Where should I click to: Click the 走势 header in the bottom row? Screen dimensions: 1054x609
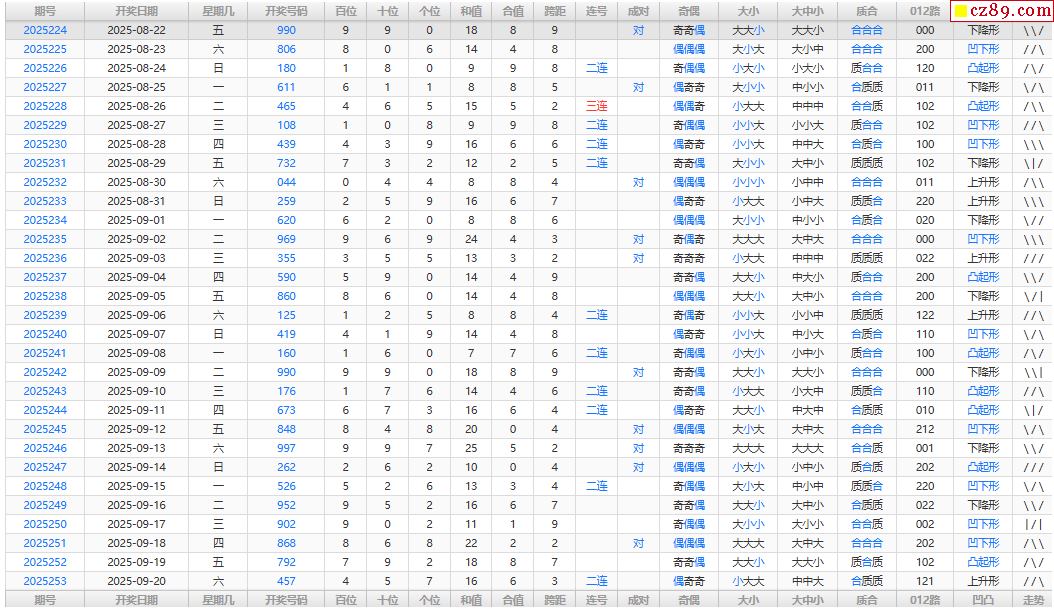1034,600
